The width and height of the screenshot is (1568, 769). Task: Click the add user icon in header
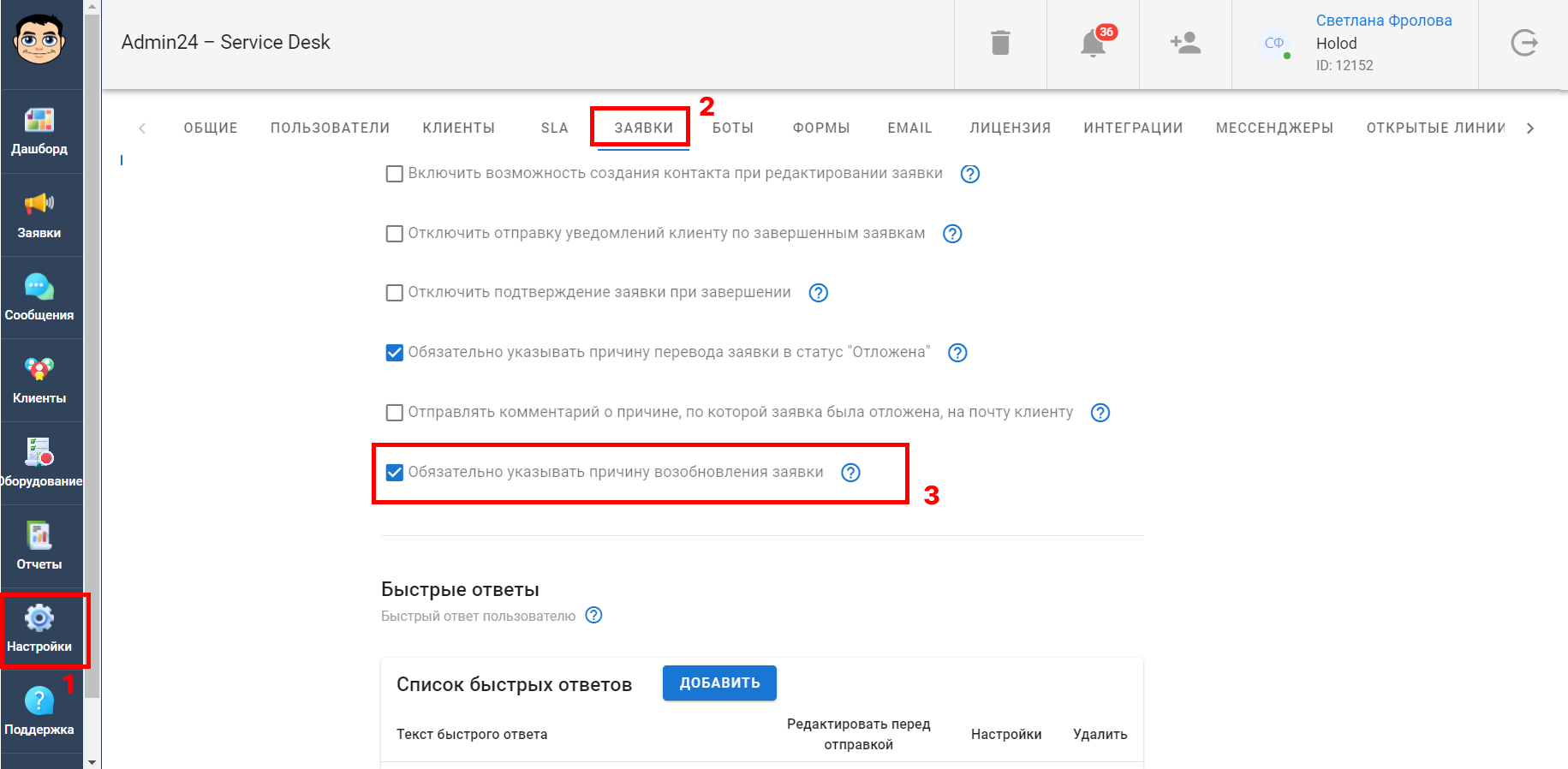click(1185, 43)
